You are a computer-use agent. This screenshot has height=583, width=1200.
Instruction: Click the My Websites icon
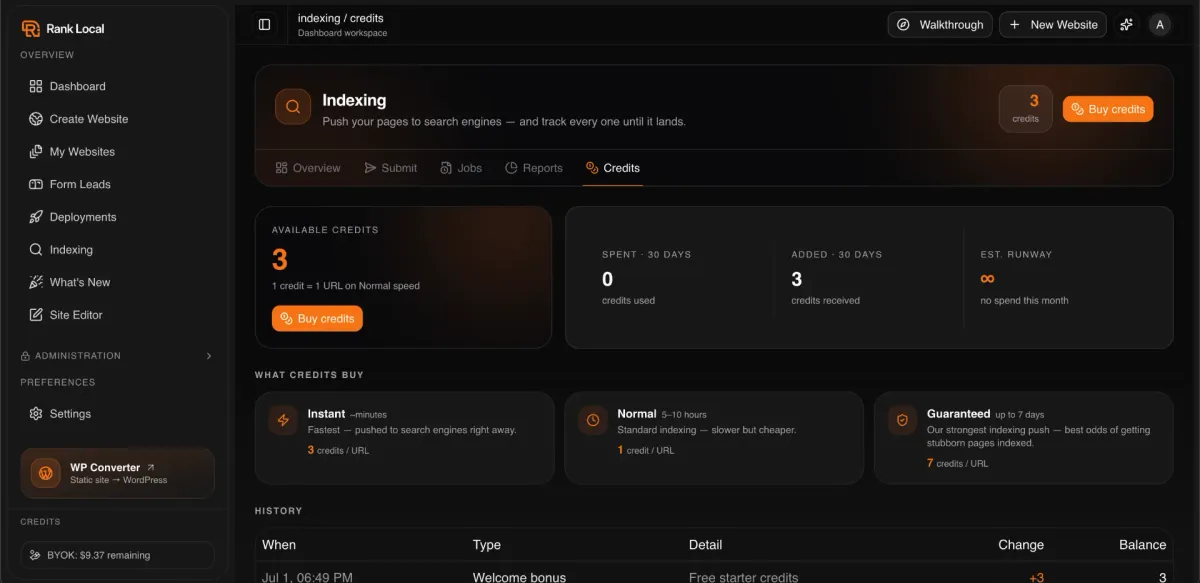(x=36, y=152)
